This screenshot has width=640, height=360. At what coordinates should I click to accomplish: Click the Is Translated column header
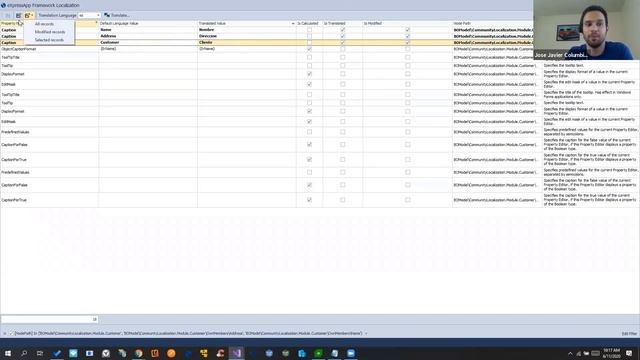pos(342,24)
